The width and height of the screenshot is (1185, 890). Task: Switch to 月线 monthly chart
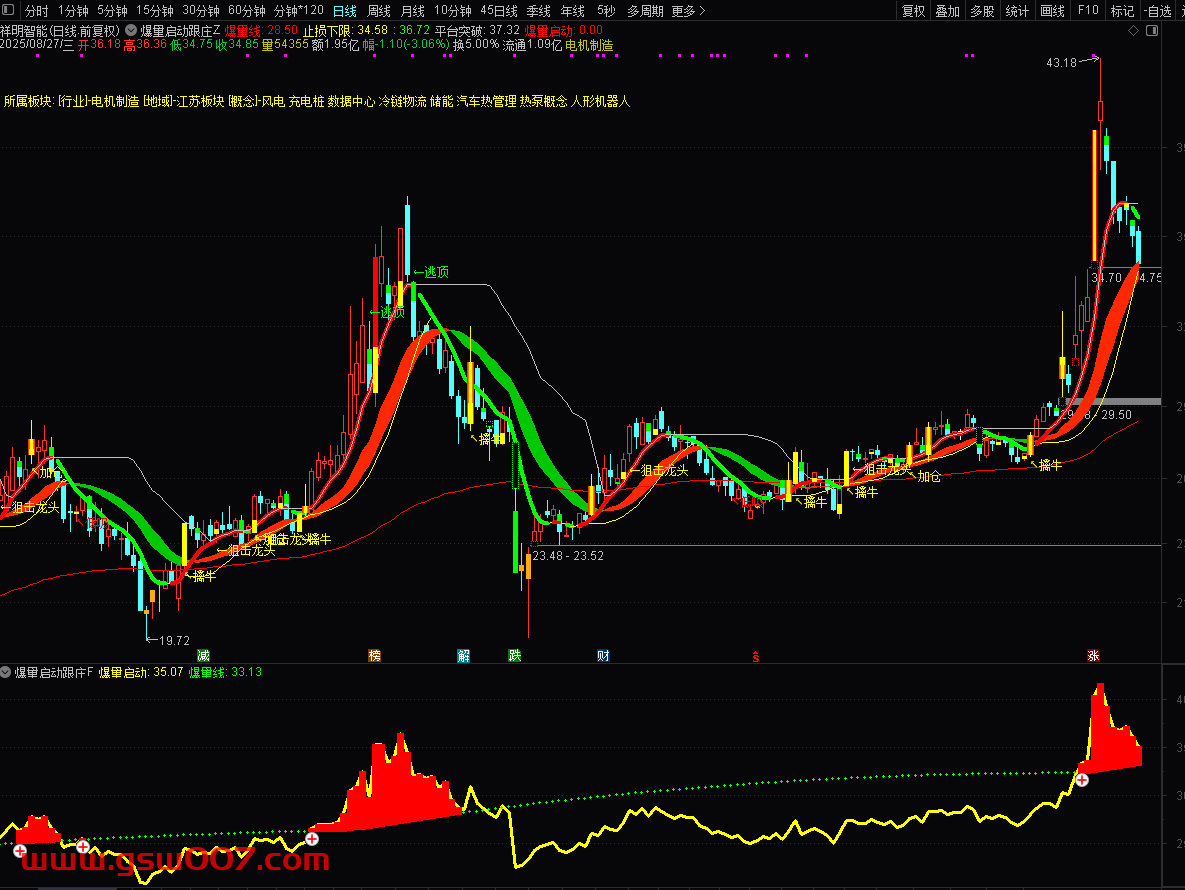[413, 11]
